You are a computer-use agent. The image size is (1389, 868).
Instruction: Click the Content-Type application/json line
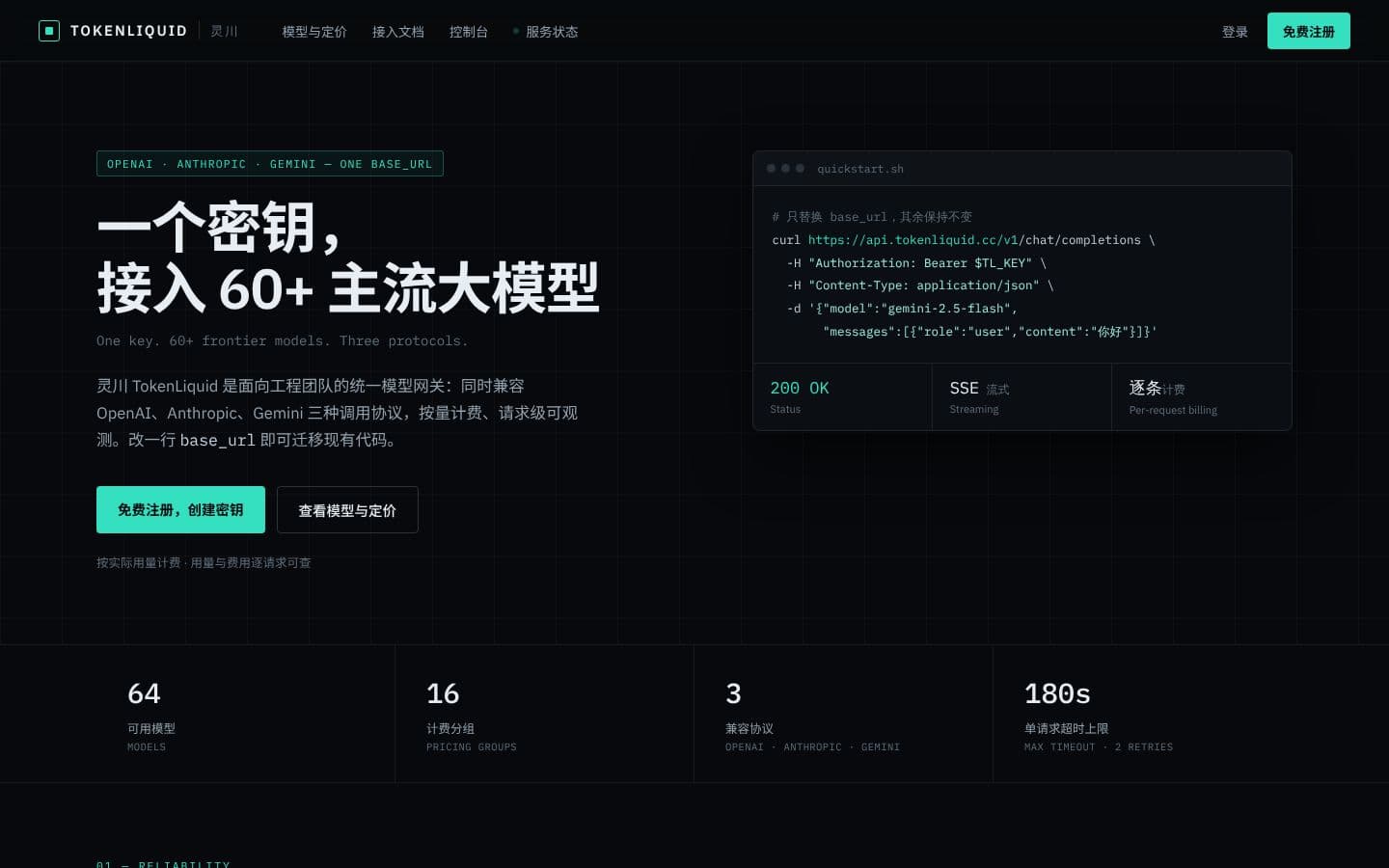point(920,285)
